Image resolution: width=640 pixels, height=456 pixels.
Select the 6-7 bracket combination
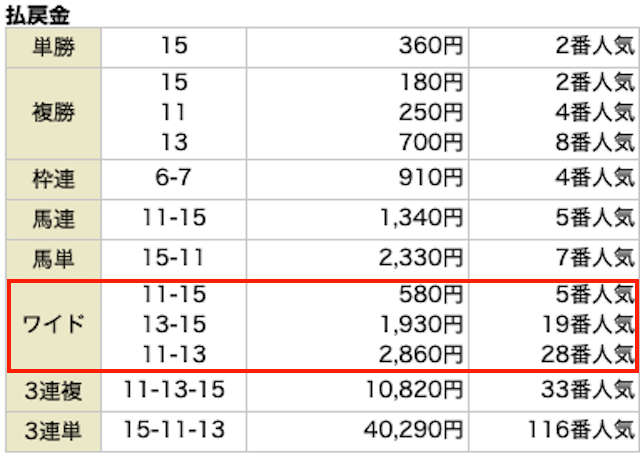pyautogui.click(x=173, y=178)
